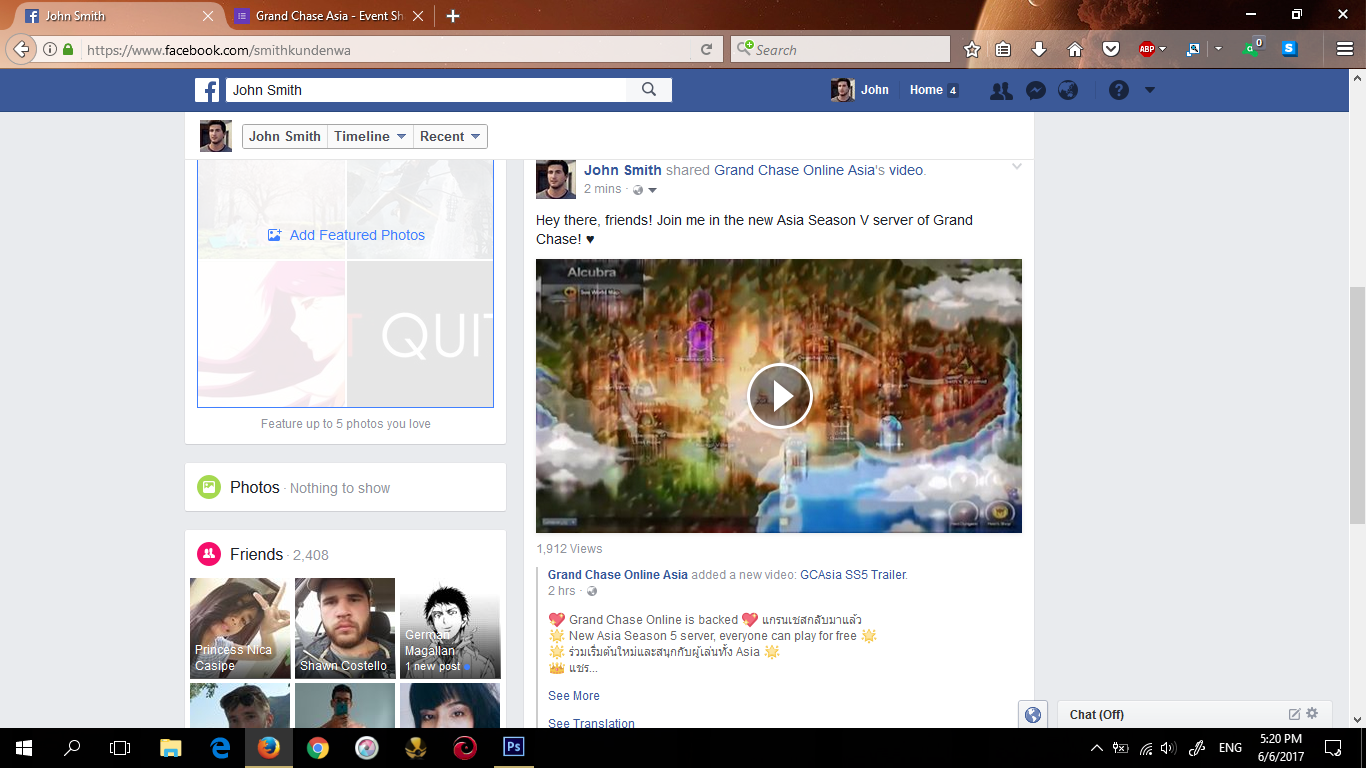Open the Firefox downloads arrow
This screenshot has width=1366, height=768.
pos(1039,49)
